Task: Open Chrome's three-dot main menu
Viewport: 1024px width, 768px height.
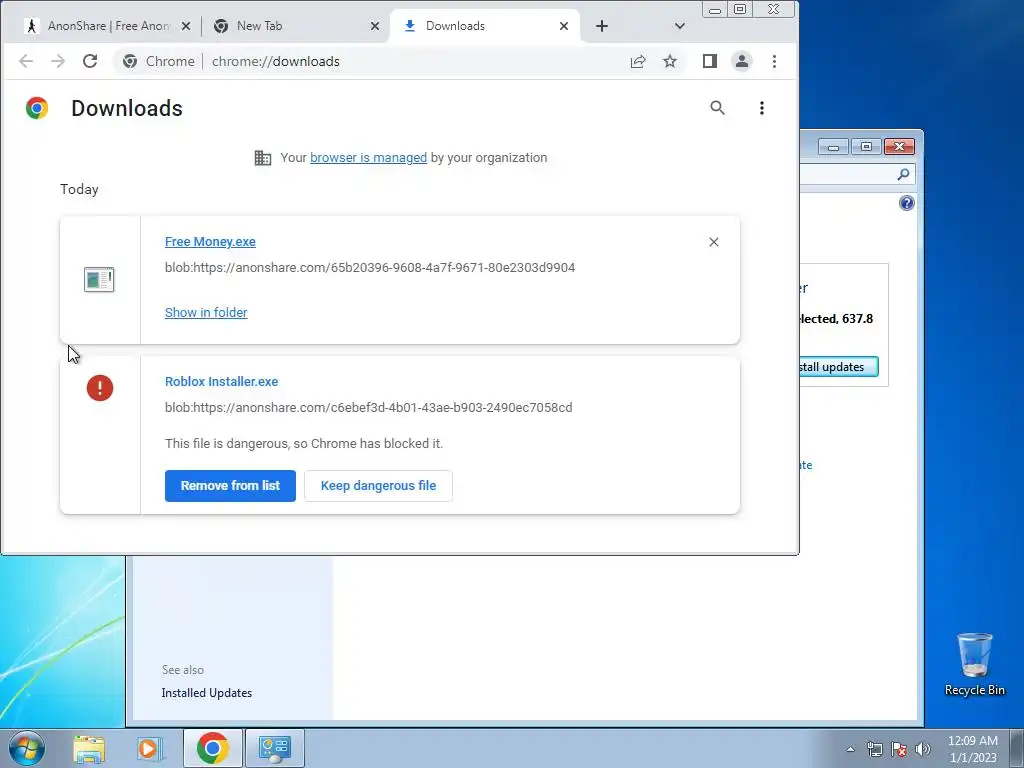Action: [x=775, y=61]
